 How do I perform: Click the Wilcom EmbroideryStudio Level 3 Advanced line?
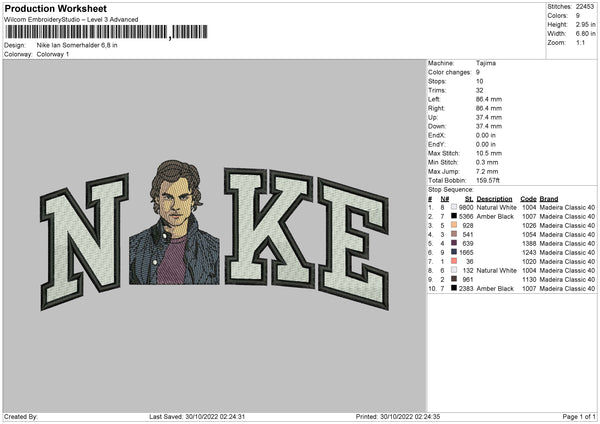(71, 20)
